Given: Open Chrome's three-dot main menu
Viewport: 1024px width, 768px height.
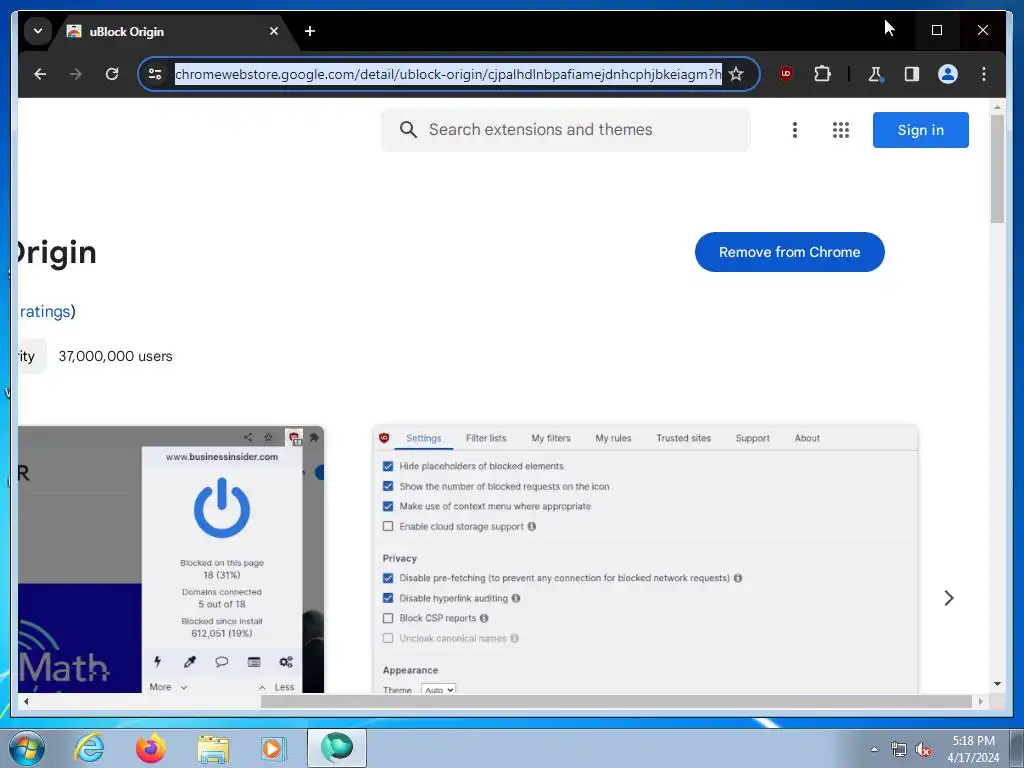Looking at the screenshot, I should click(984, 74).
